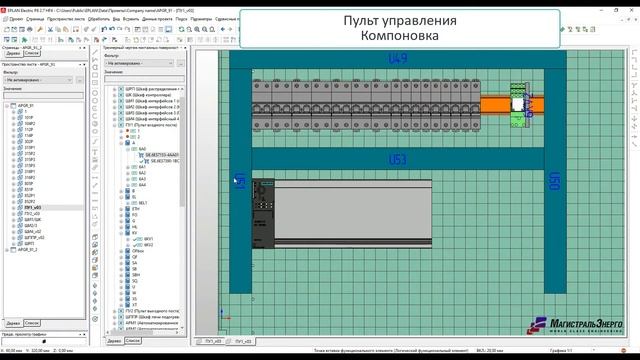This screenshot has height=360, width=640.
Task: Expand the QF device group node
Action: click(121, 257)
